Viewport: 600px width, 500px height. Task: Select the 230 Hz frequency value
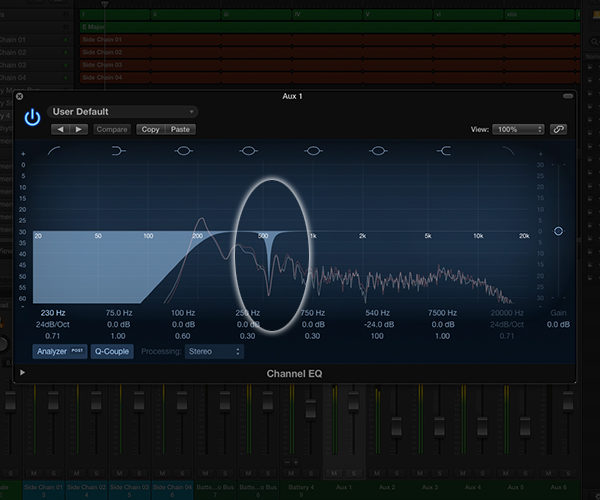tap(53, 313)
